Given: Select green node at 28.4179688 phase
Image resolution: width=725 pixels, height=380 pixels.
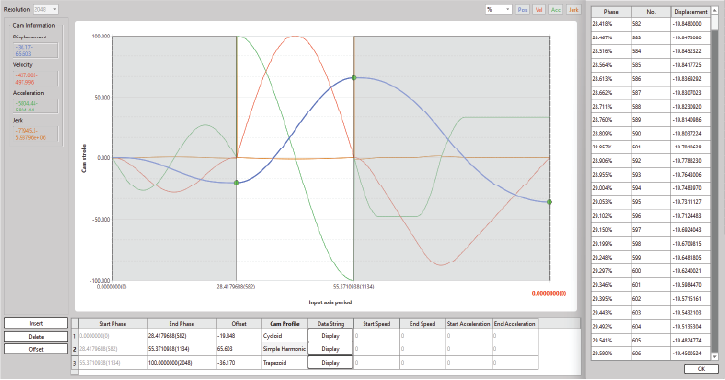Looking at the screenshot, I should point(237,183).
